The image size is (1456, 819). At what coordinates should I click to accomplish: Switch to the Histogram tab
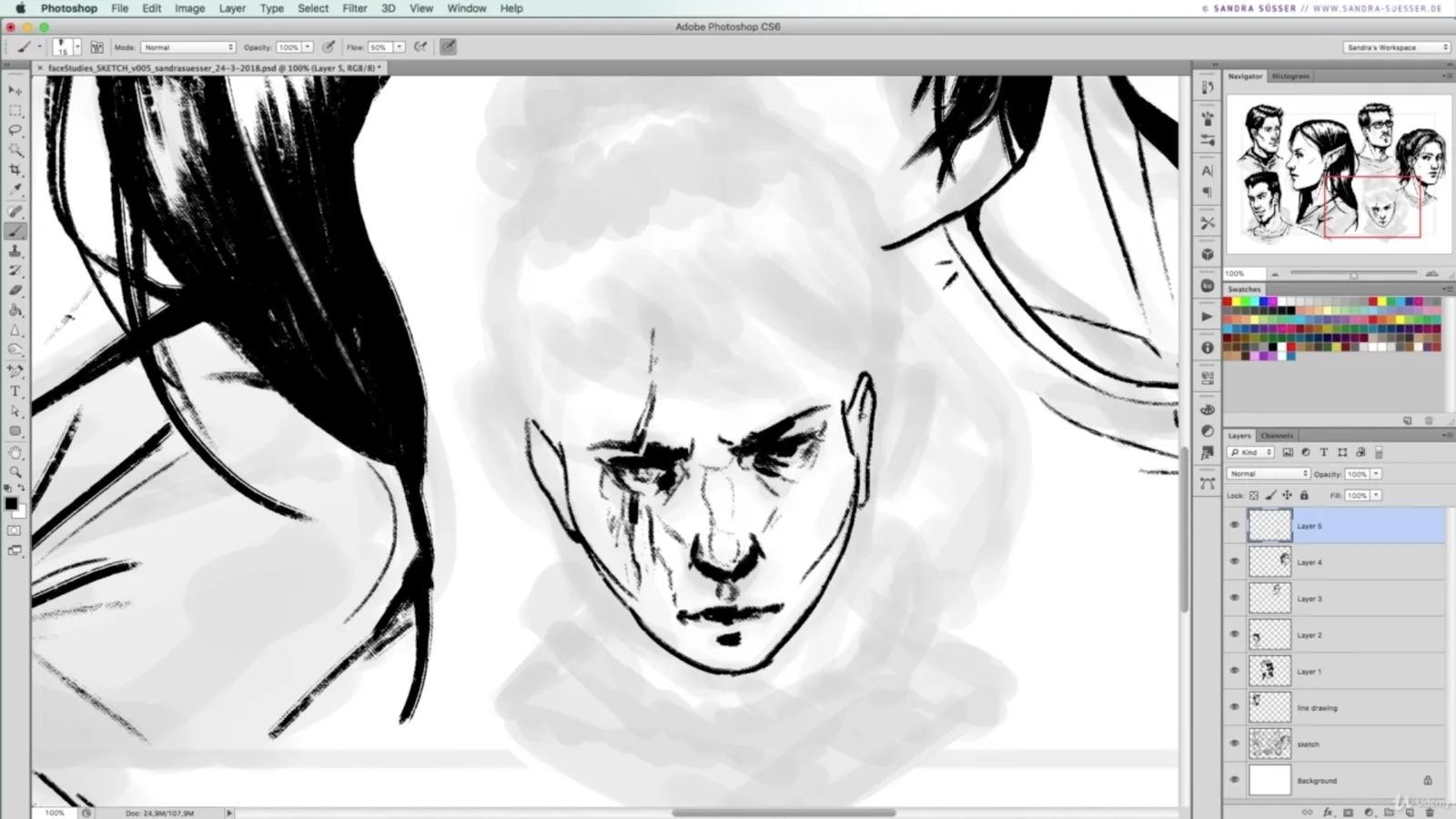tap(1290, 76)
